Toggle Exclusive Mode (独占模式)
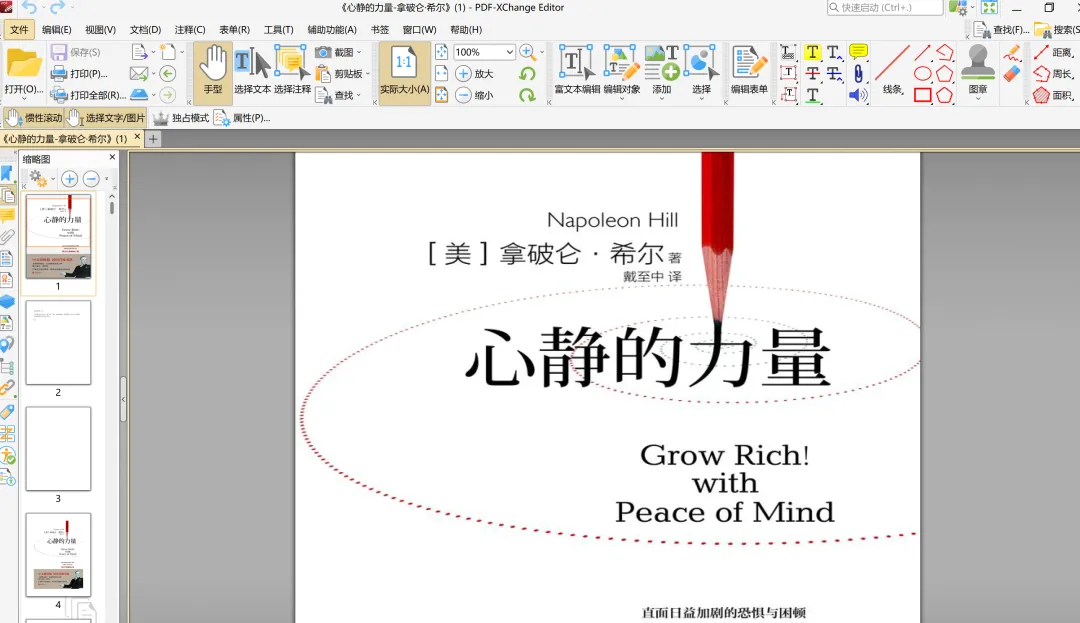1080x623 pixels. [180, 118]
